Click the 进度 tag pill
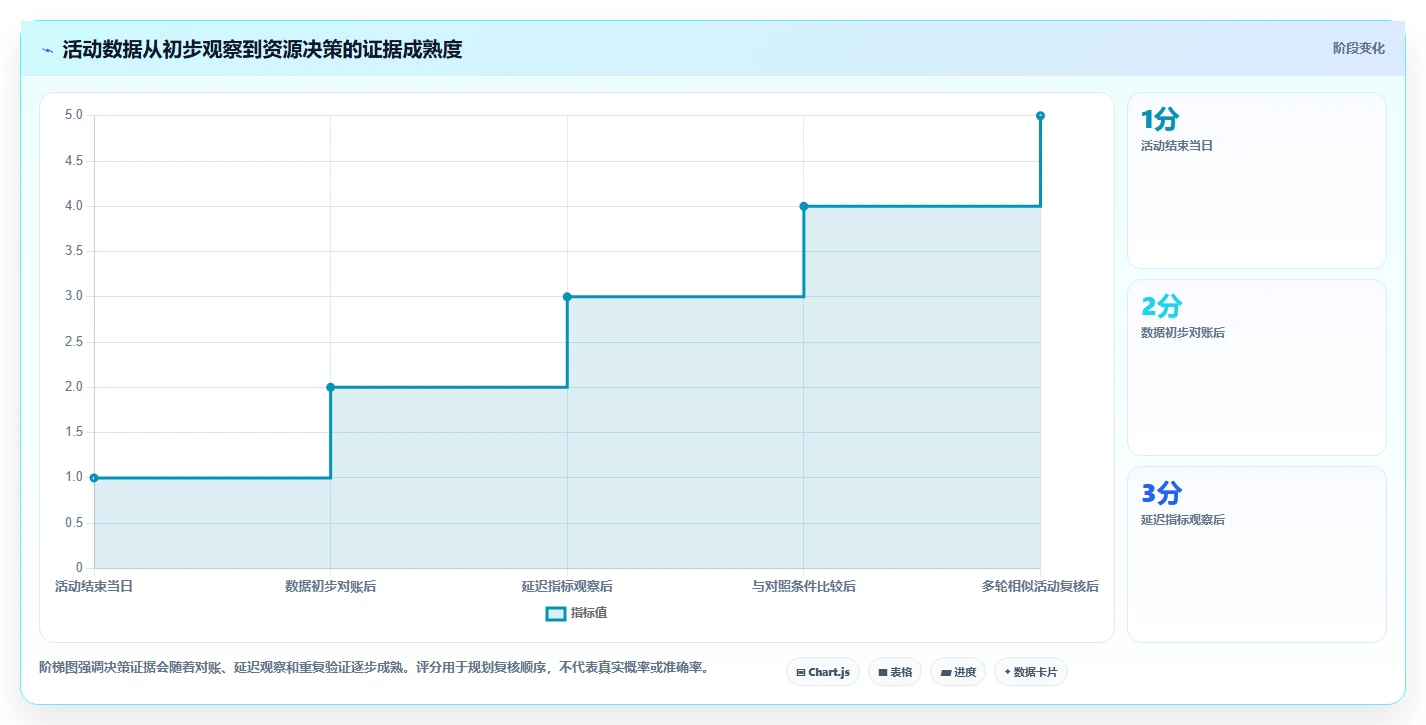Viewport: 1426px width, 725px height. coord(958,672)
